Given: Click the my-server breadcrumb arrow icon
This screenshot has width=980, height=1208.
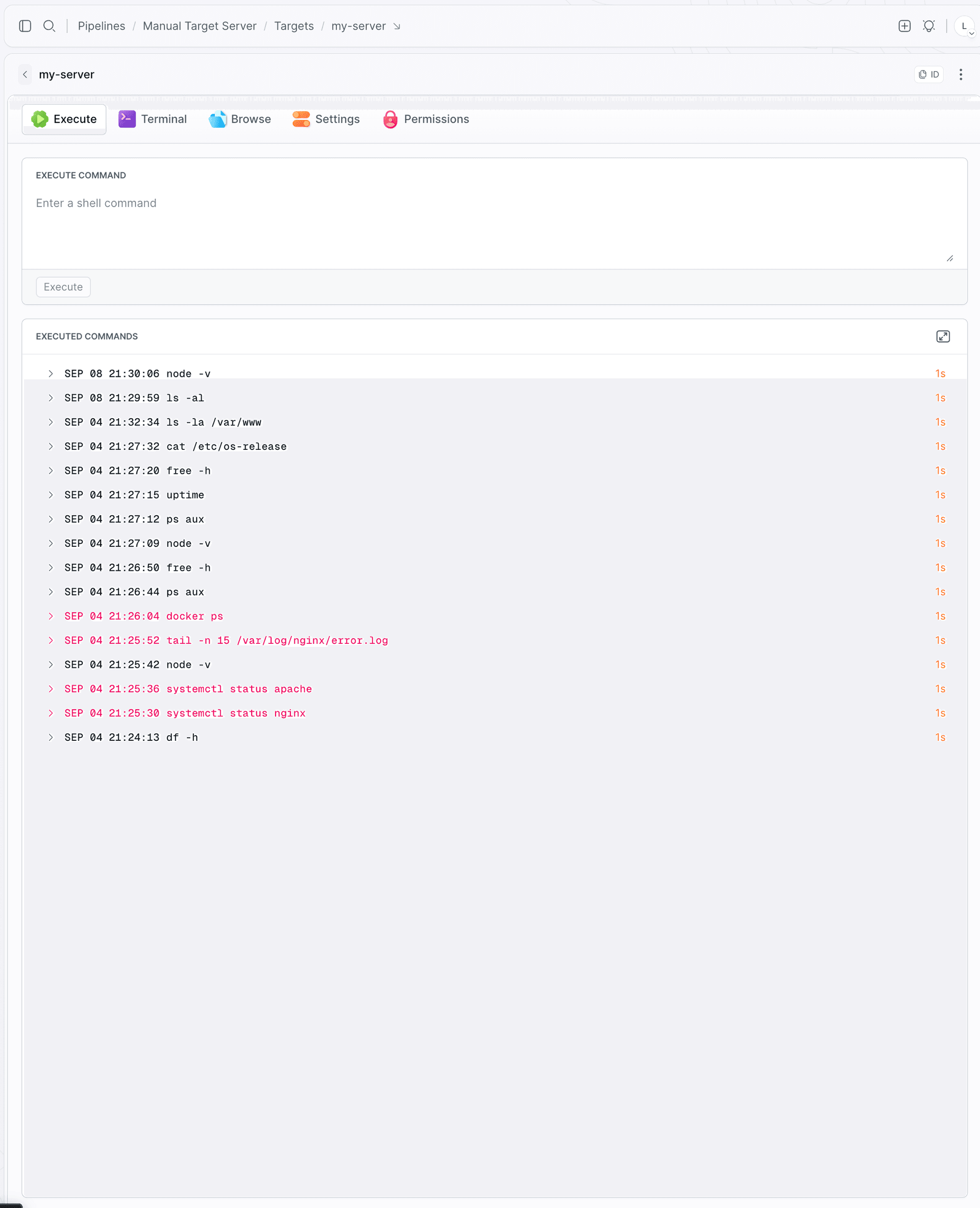Looking at the screenshot, I should click(x=397, y=27).
